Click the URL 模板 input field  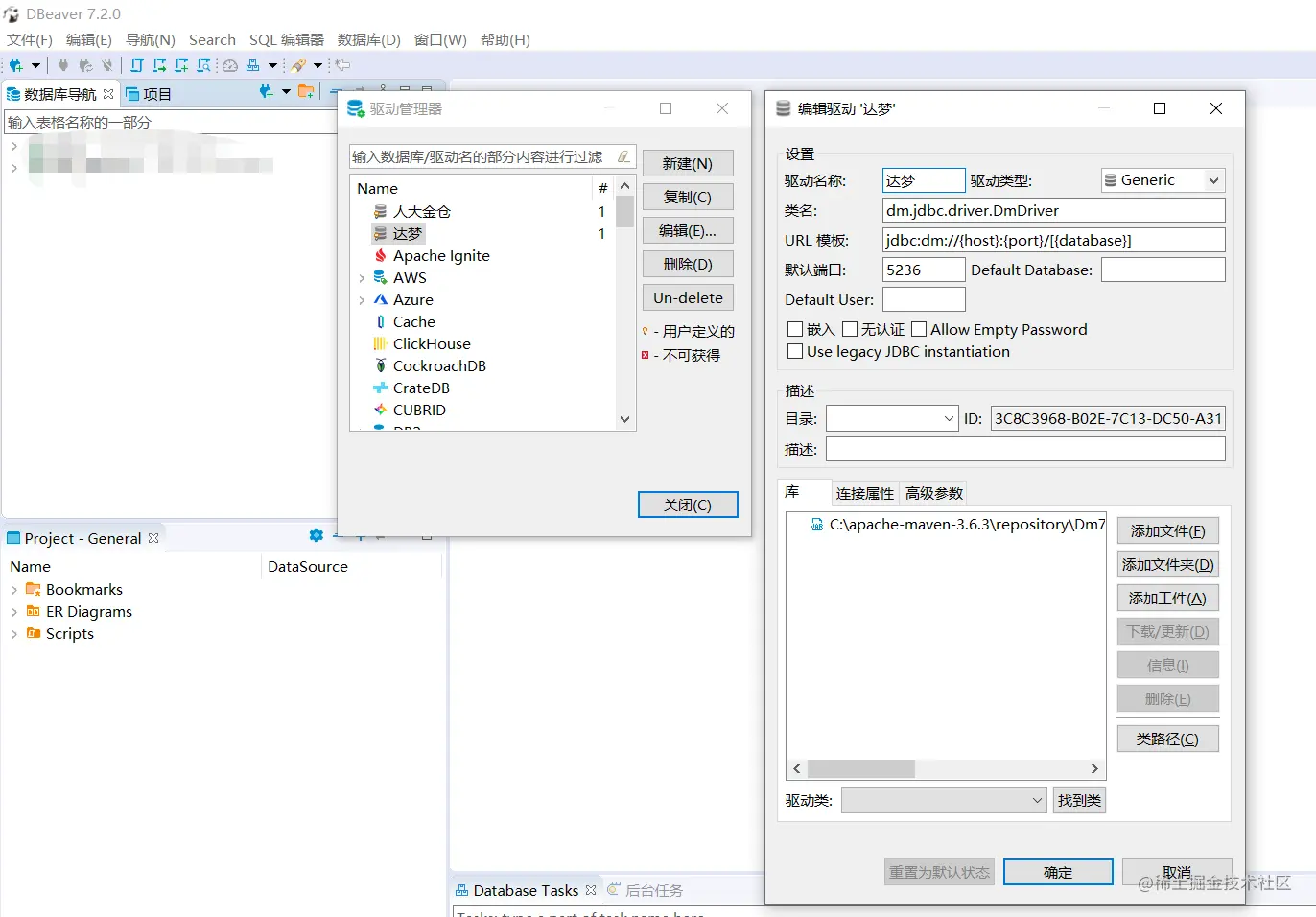point(1053,240)
